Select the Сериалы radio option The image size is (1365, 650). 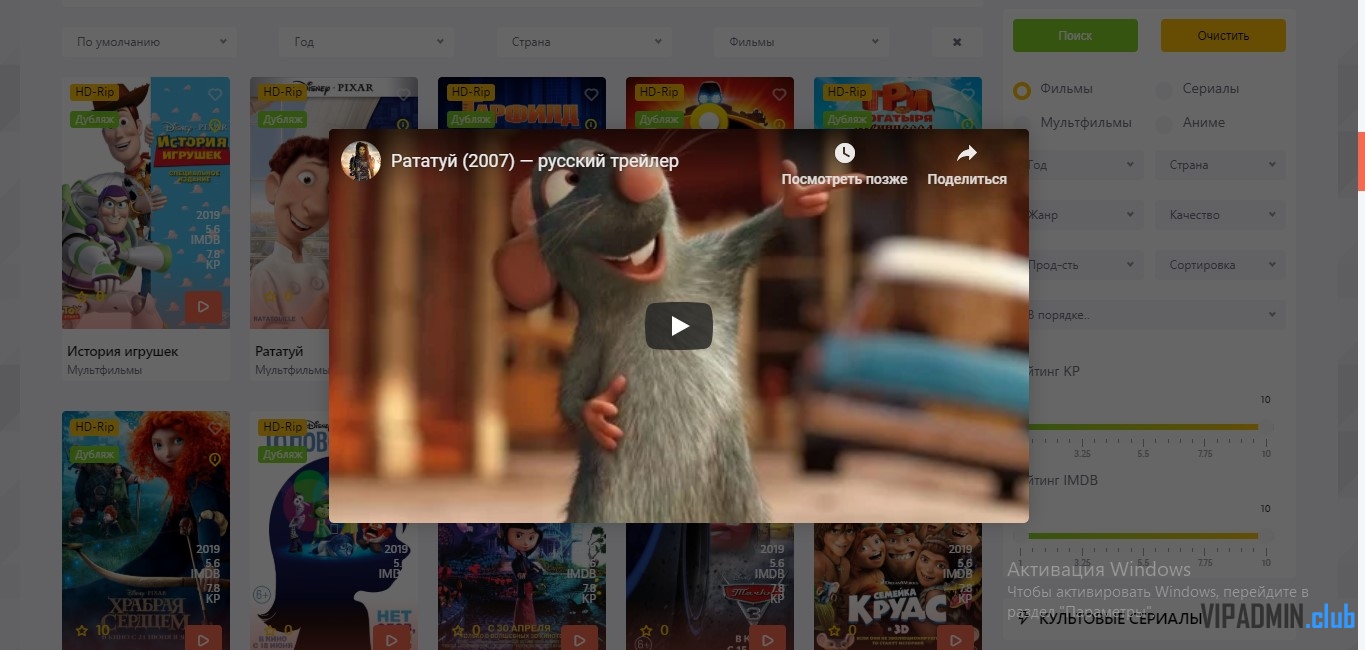click(x=1164, y=90)
